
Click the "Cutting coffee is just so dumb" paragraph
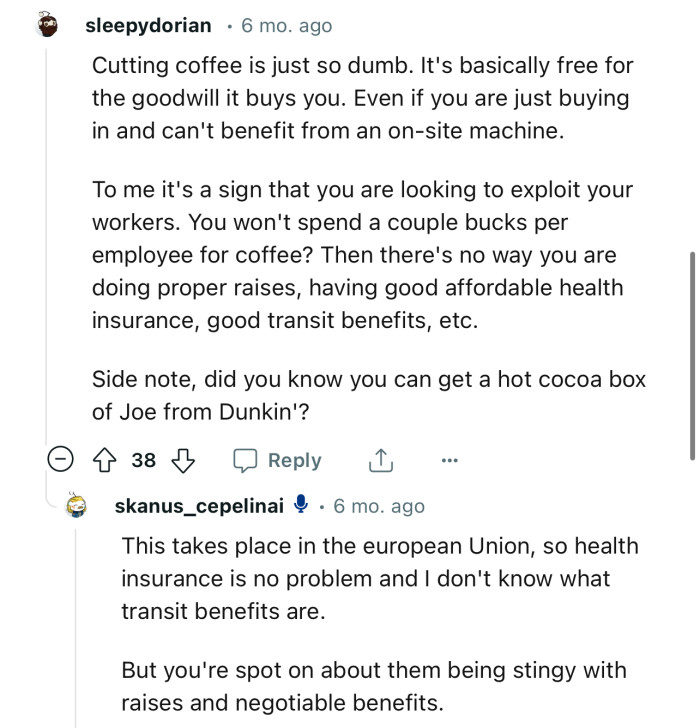click(362, 98)
